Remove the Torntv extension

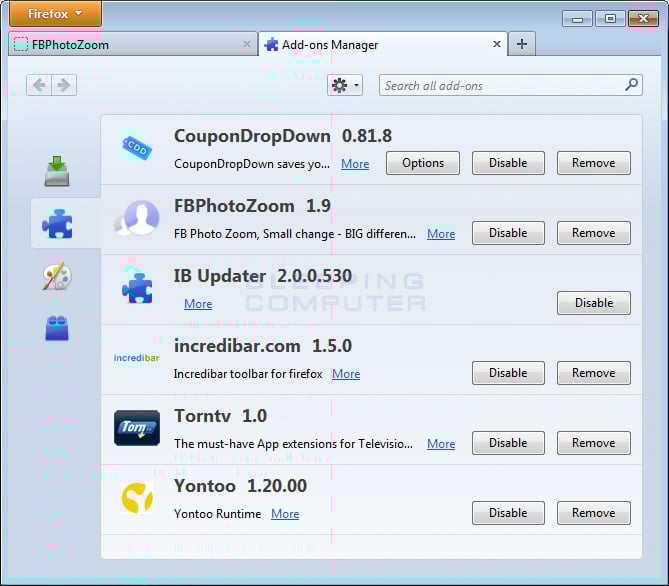pos(593,443)
